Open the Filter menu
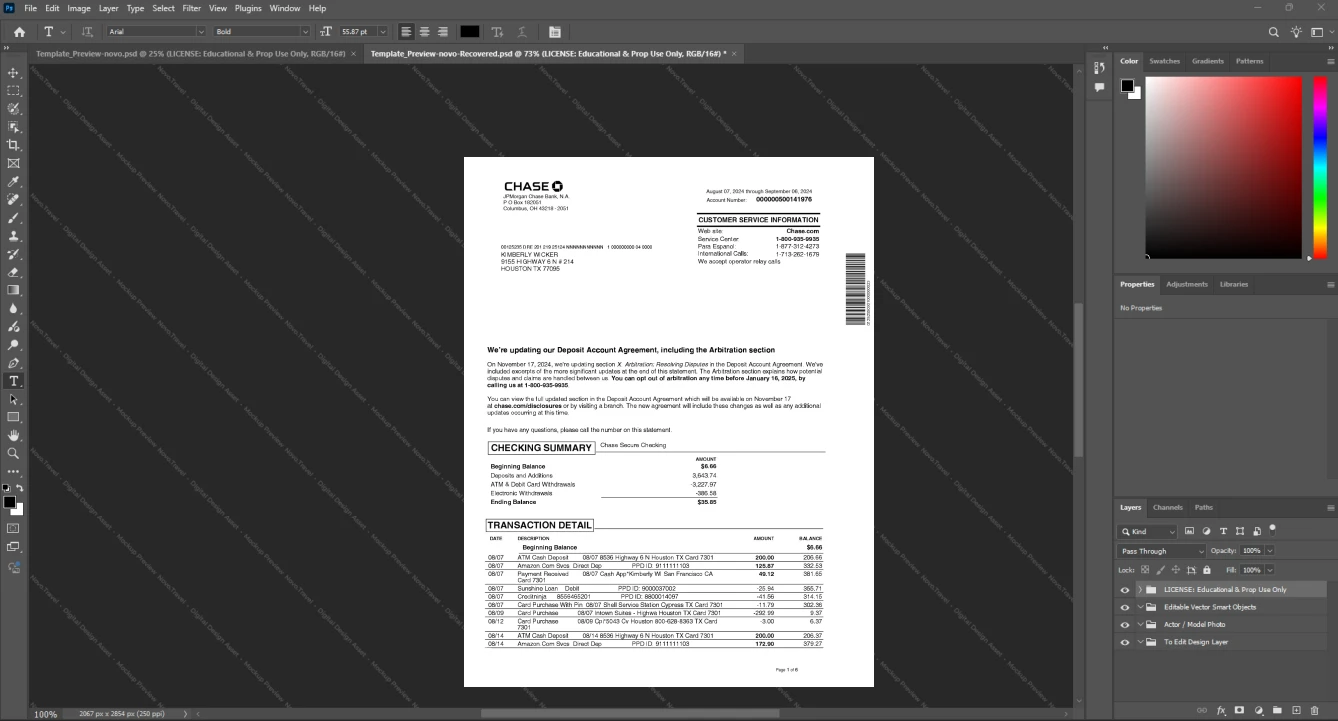This screenshot has height=721, width=1338. [191, 8]
